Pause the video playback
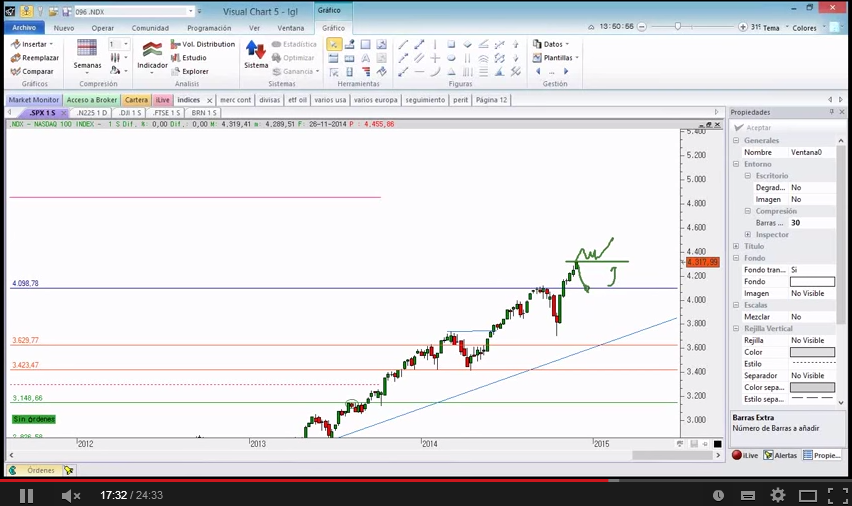The height and width of the screenshot is (506, 852). (26, 495)
